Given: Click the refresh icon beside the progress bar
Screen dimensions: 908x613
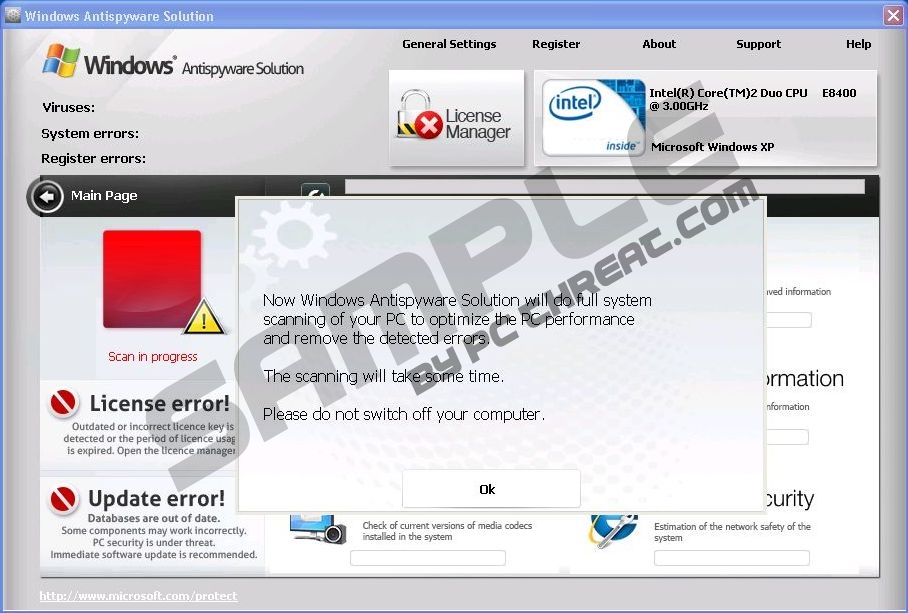Looking at the screenshot, I should [316, 192].
